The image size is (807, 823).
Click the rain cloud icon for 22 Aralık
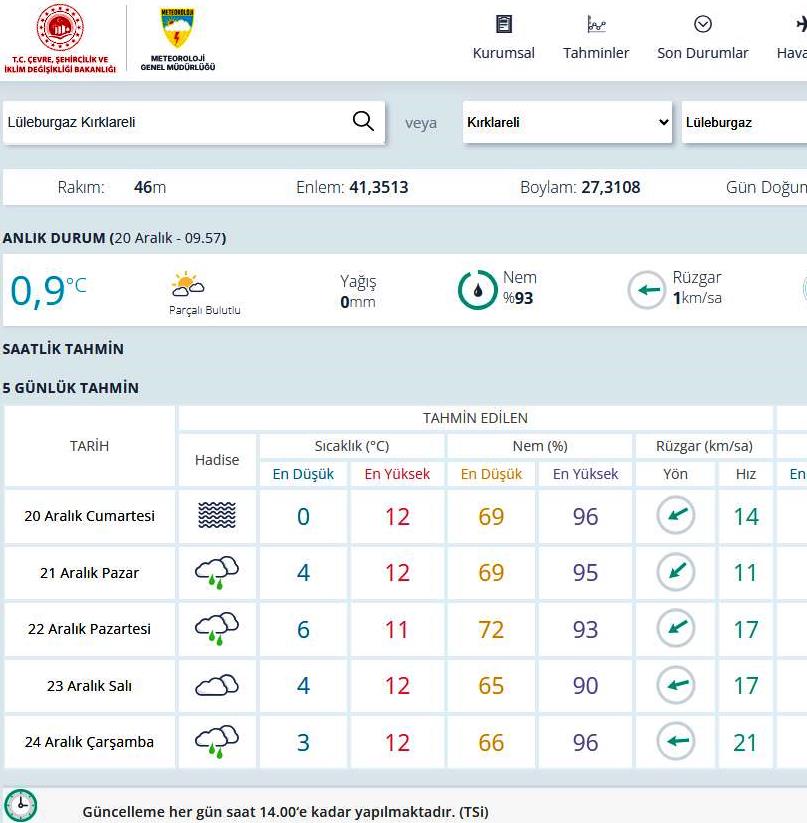pyautogui.click(x=217, y=628)
